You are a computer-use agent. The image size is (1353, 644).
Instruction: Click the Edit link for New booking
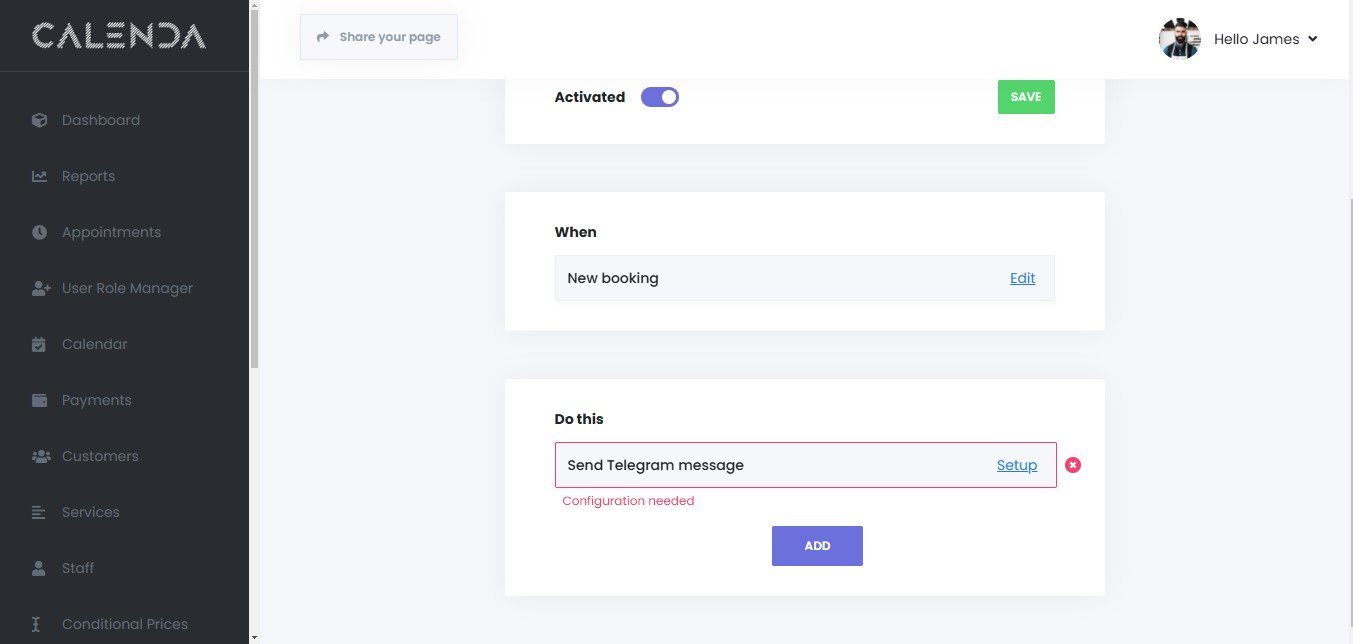[1022, 278]
